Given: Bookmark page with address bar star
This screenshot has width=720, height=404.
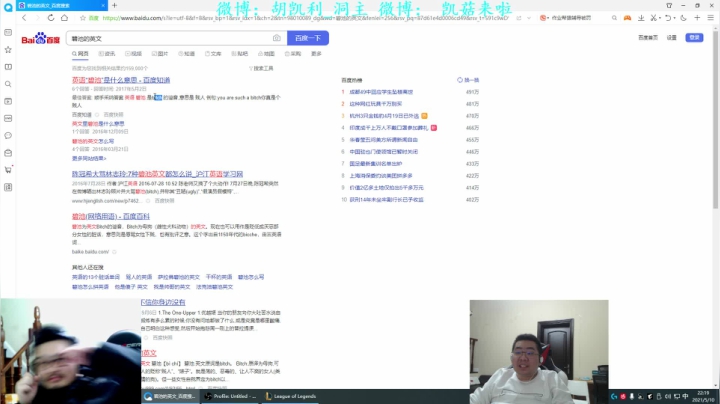Looking at the screenshot, I should 83,18.
